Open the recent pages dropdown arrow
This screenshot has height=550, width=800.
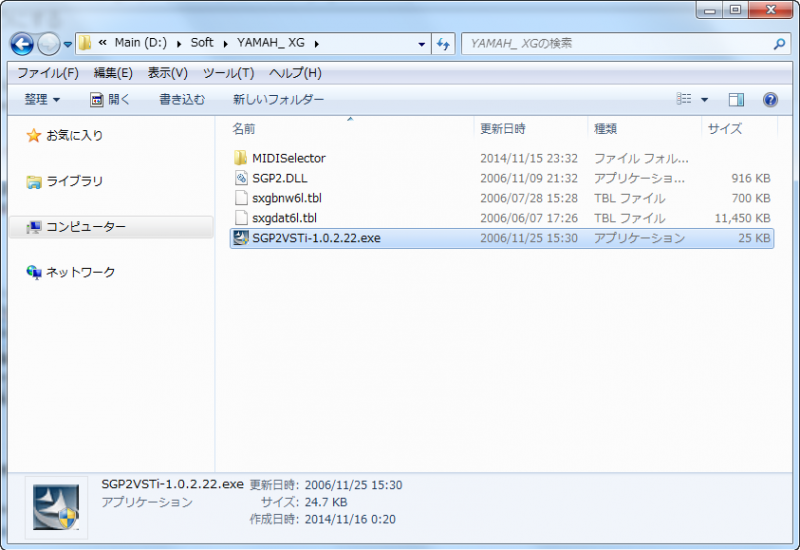[67, 44]
